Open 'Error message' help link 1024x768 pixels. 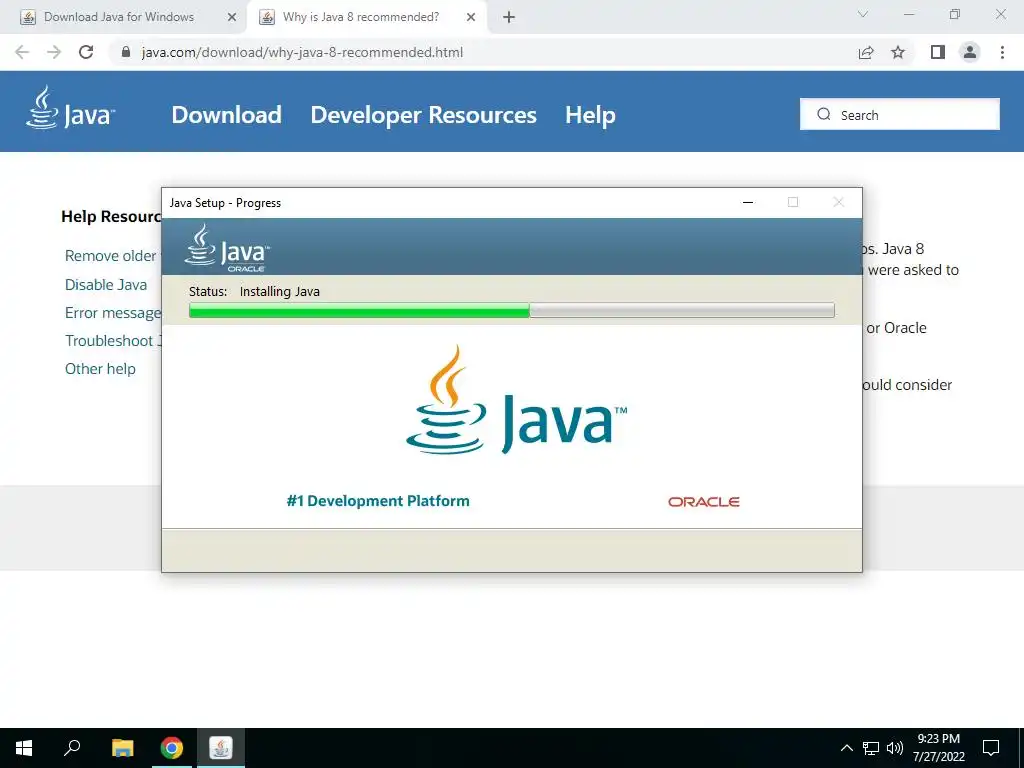click(x=112, y=313)
